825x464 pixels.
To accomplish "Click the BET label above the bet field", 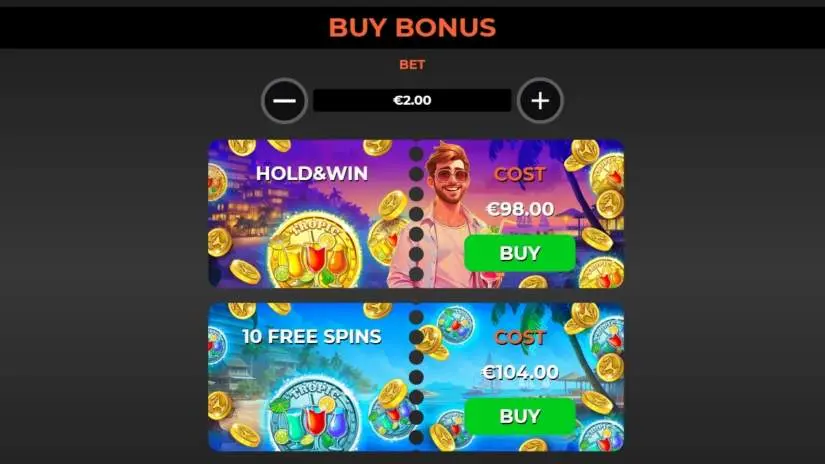I will pos(412,65).
